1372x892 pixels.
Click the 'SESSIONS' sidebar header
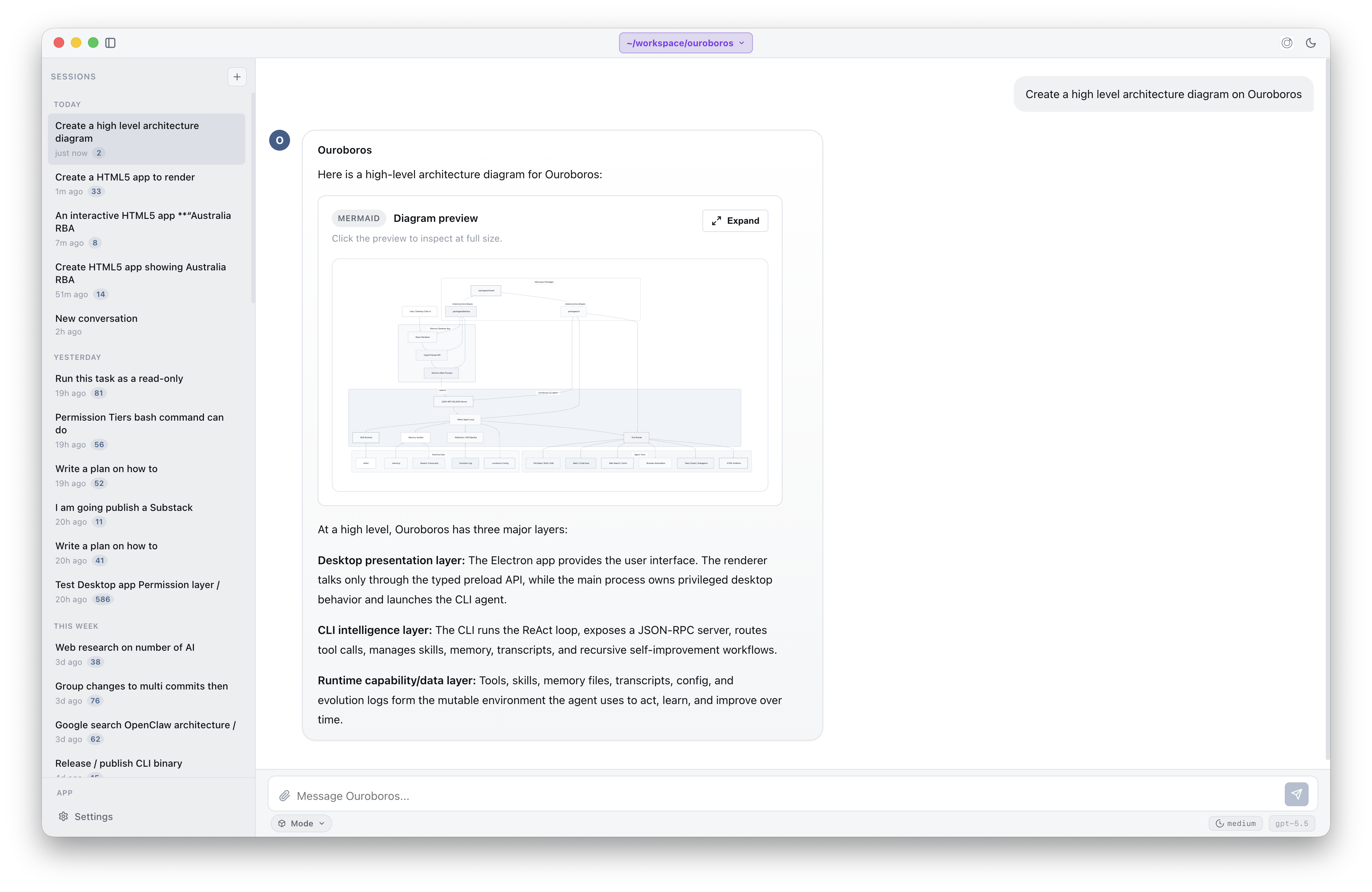click(73, 77)
